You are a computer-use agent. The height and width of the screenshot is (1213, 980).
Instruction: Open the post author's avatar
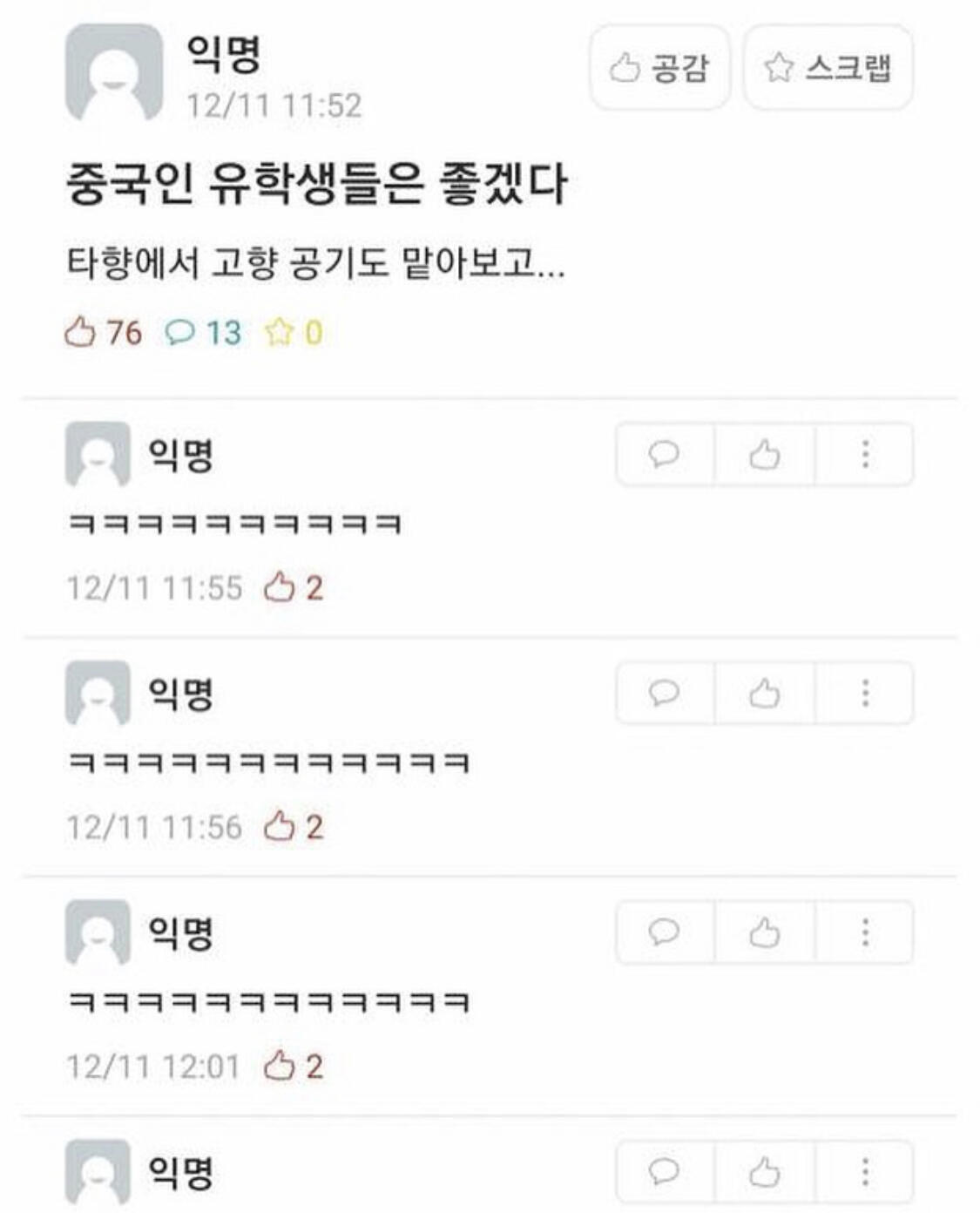coord(114,71)
